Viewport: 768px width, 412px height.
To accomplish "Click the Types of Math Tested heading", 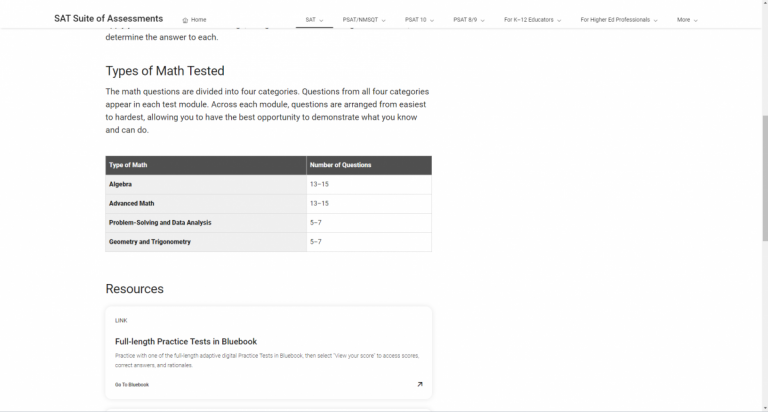I will 165,71.
